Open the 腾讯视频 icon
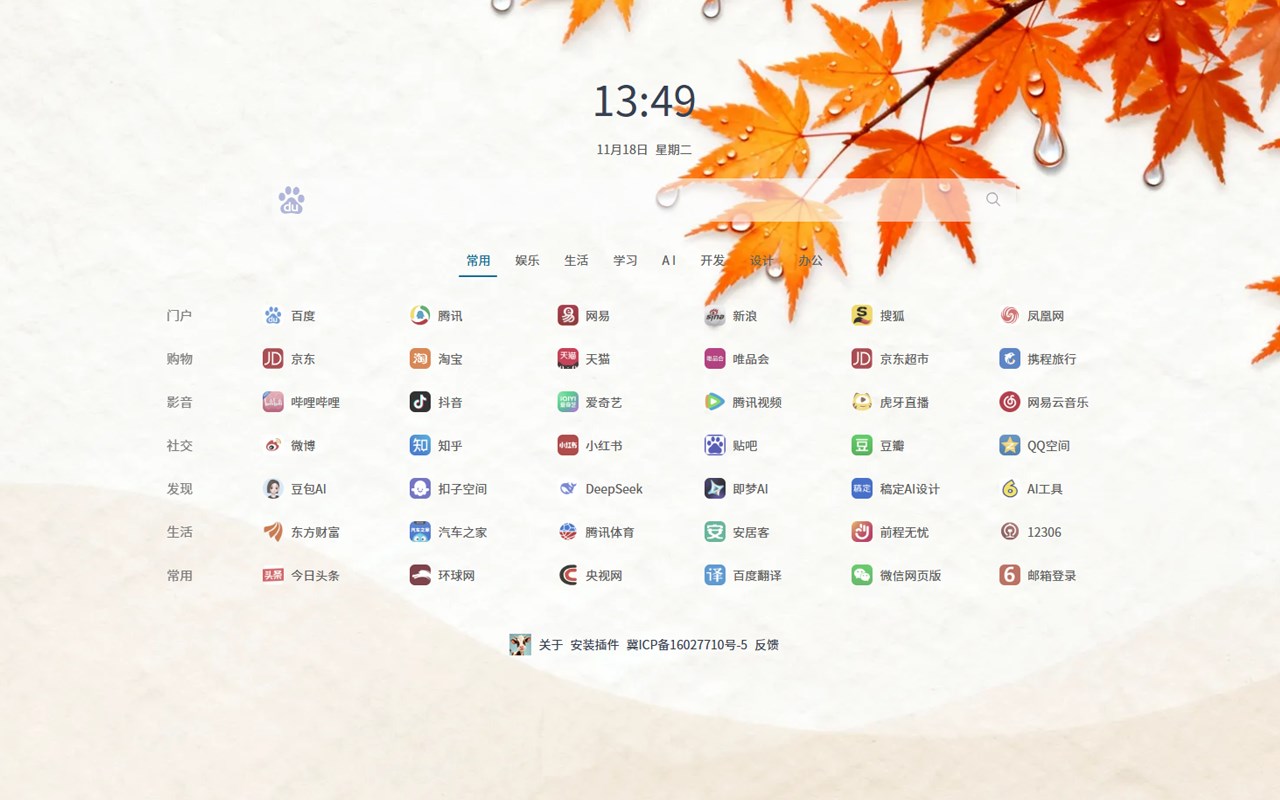This screenshot has width=1280, height=800. tap(715, 401)
